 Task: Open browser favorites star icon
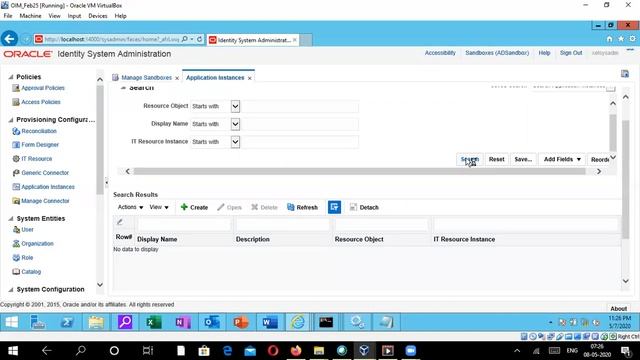click(621, 39)
